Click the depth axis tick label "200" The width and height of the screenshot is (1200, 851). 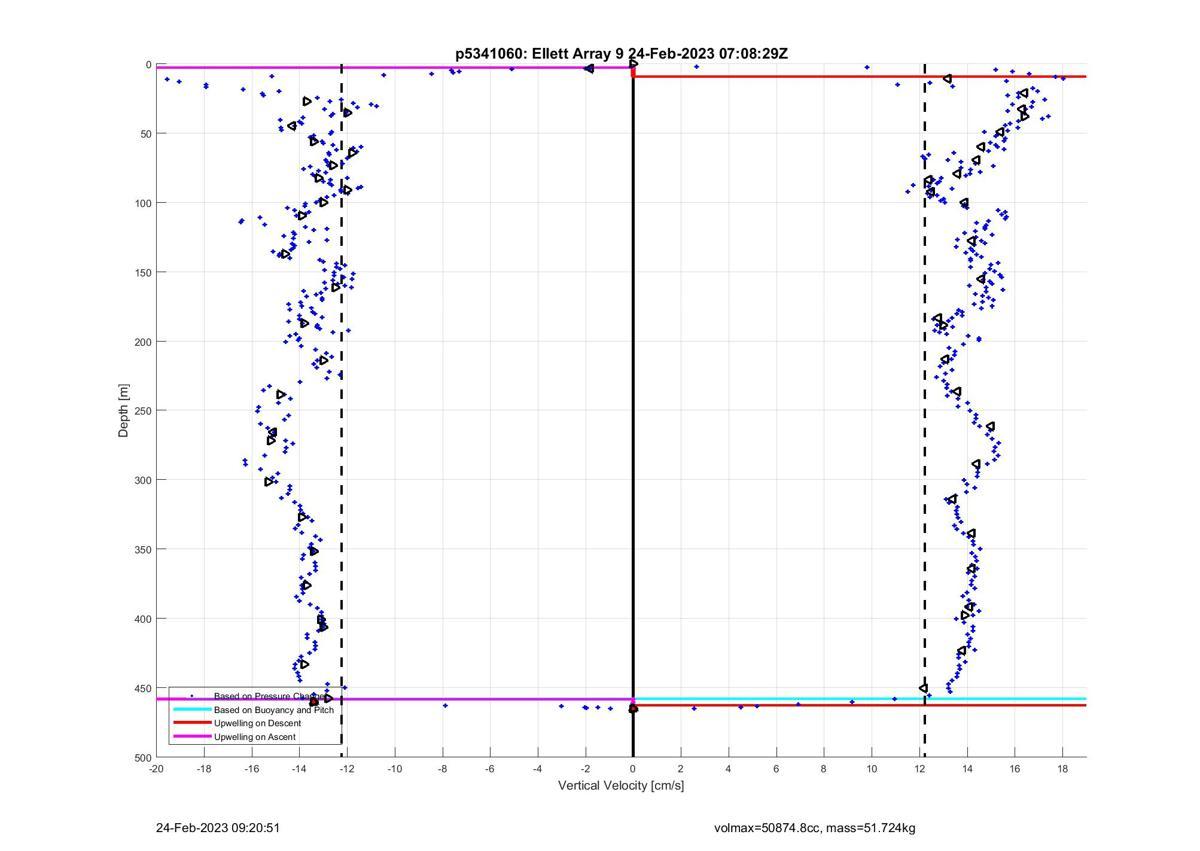coord(142,342)
